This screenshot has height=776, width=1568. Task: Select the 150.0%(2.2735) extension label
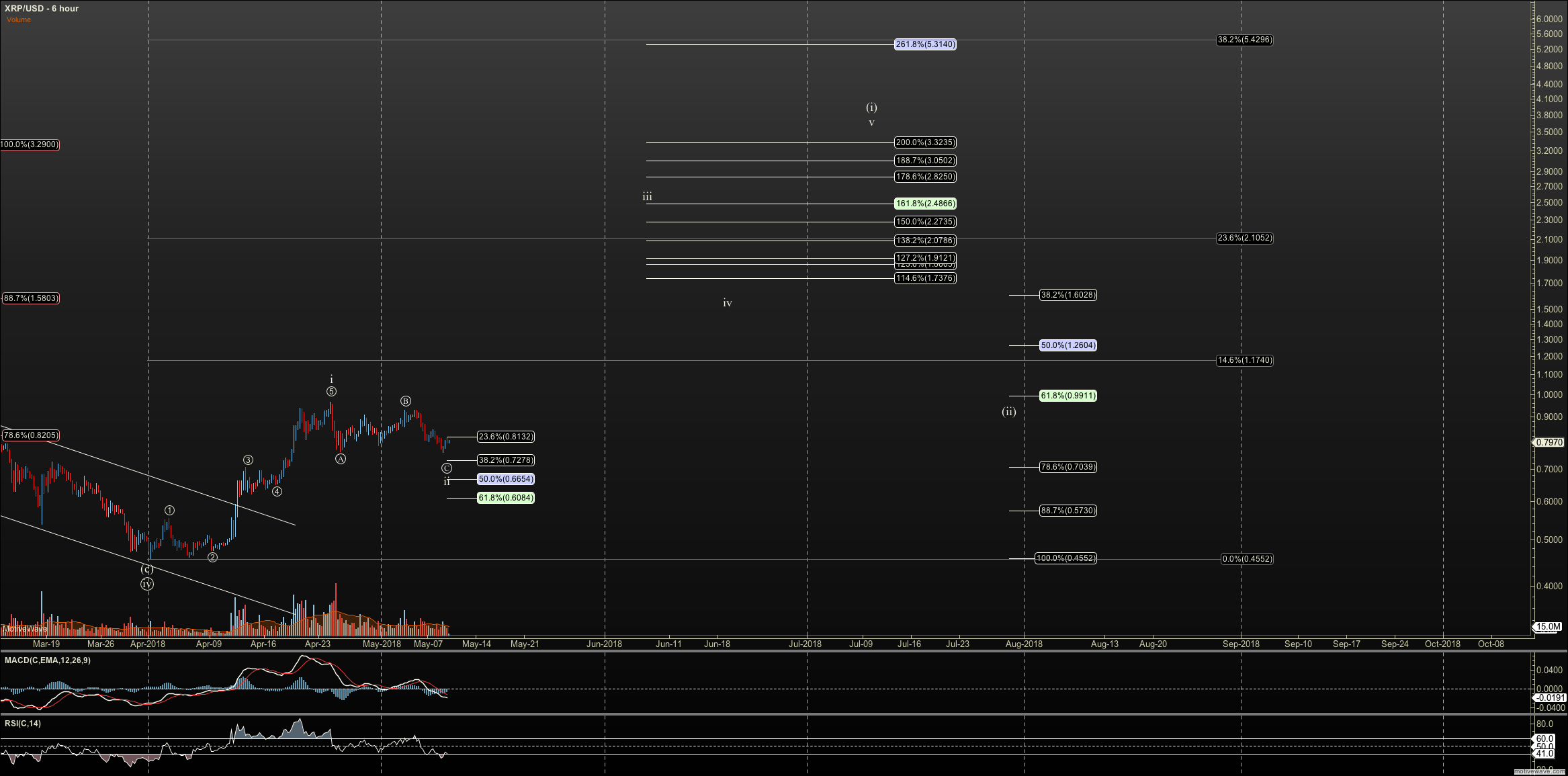coord(925,222)
